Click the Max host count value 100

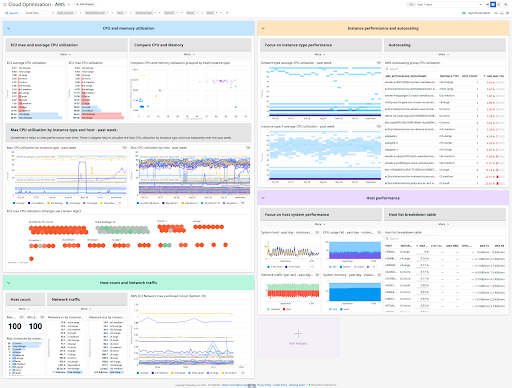pyautogui.click(x=15, y=326)
